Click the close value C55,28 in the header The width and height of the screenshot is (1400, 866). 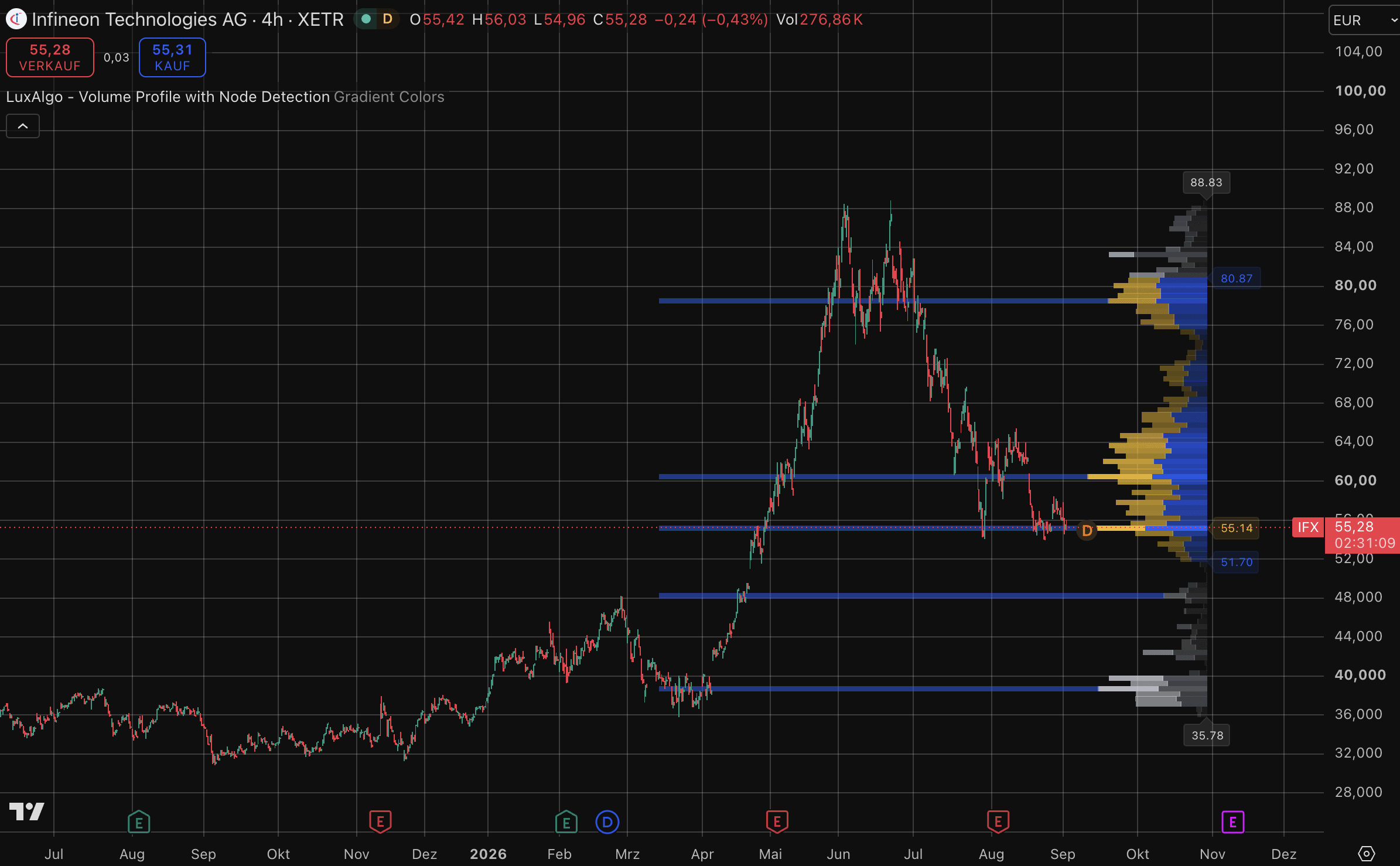pyautogui.click(x=620, y=20)
